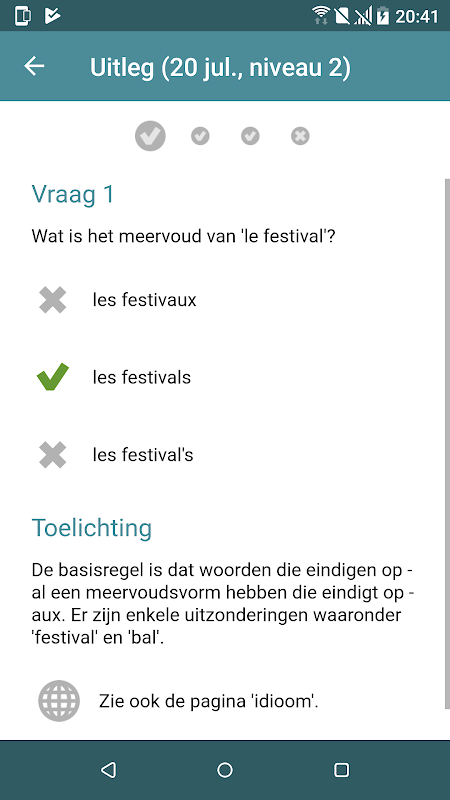This screenshot has height=800, width=450.
Task: Tap the battery charging status icon
Action: click(x=383, y=15)
